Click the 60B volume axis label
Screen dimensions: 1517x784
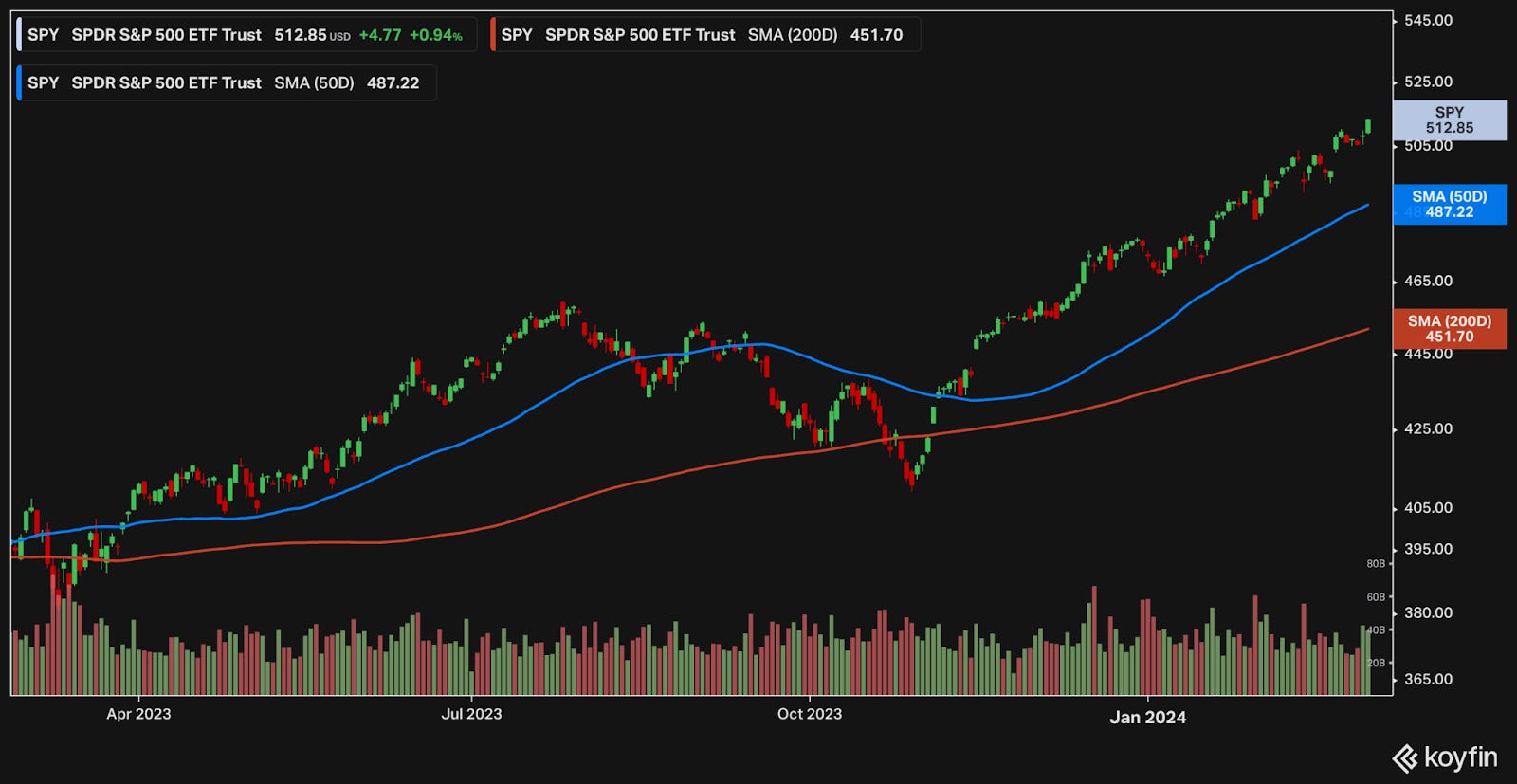(1376, 597)
